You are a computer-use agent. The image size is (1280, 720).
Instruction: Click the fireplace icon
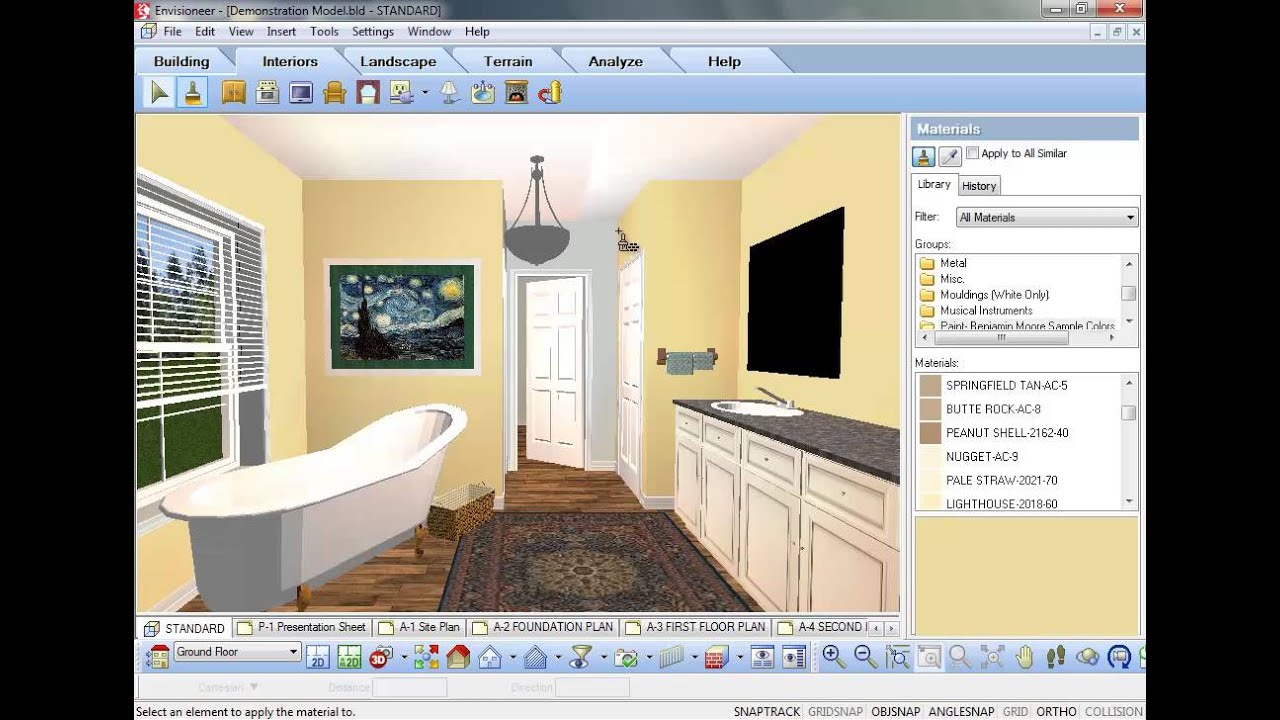(516, 93)
